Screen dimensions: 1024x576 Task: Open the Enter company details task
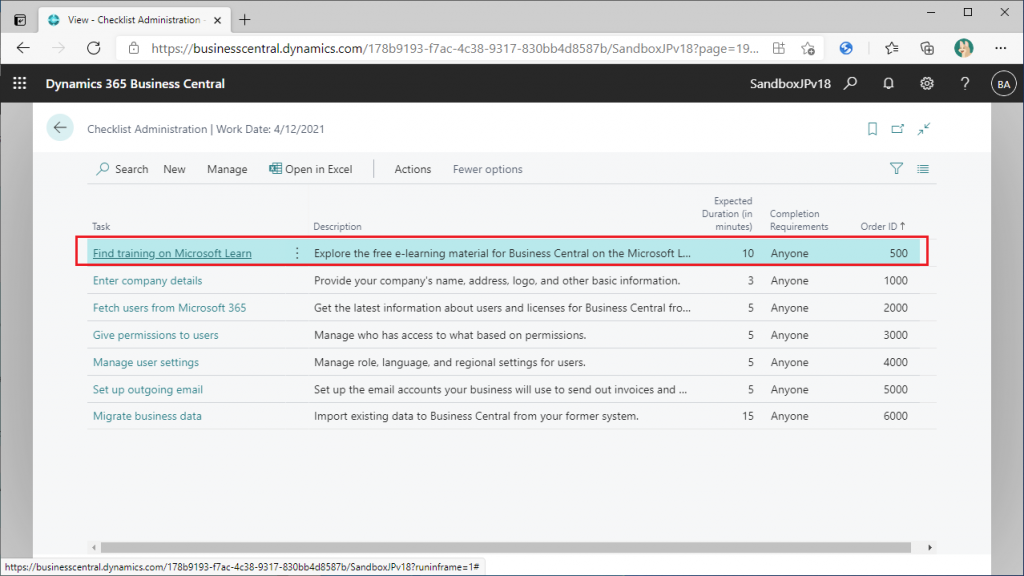148,281
